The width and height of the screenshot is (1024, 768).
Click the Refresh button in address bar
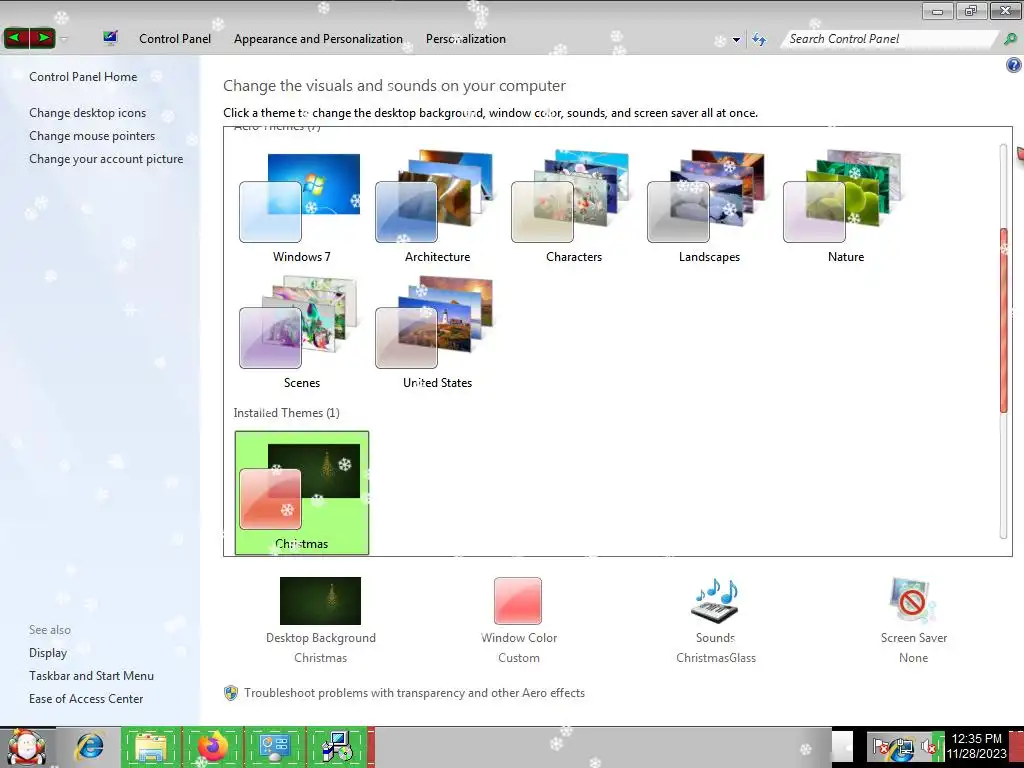[759, 39]
